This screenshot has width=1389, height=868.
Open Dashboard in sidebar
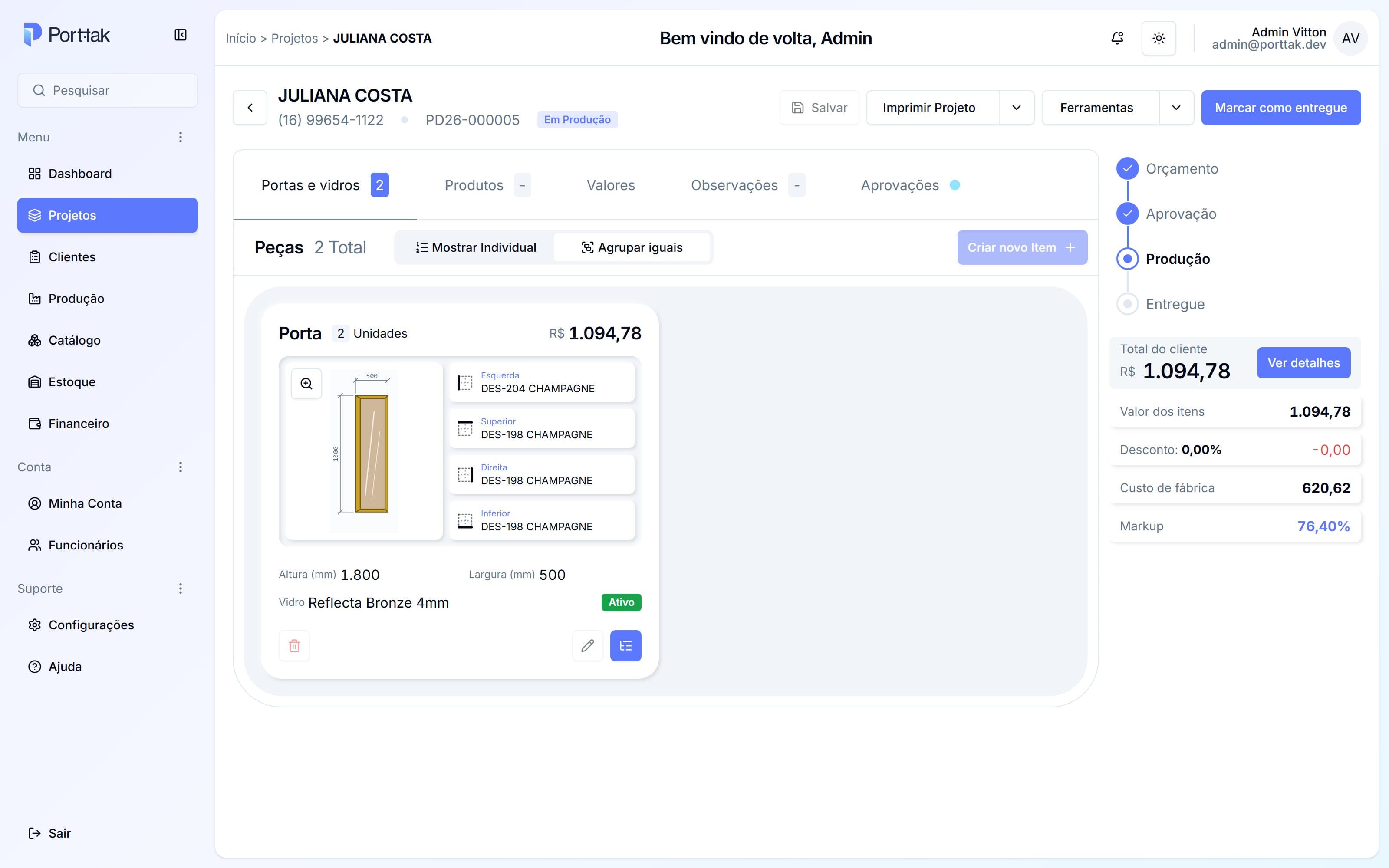click(107, 173)
